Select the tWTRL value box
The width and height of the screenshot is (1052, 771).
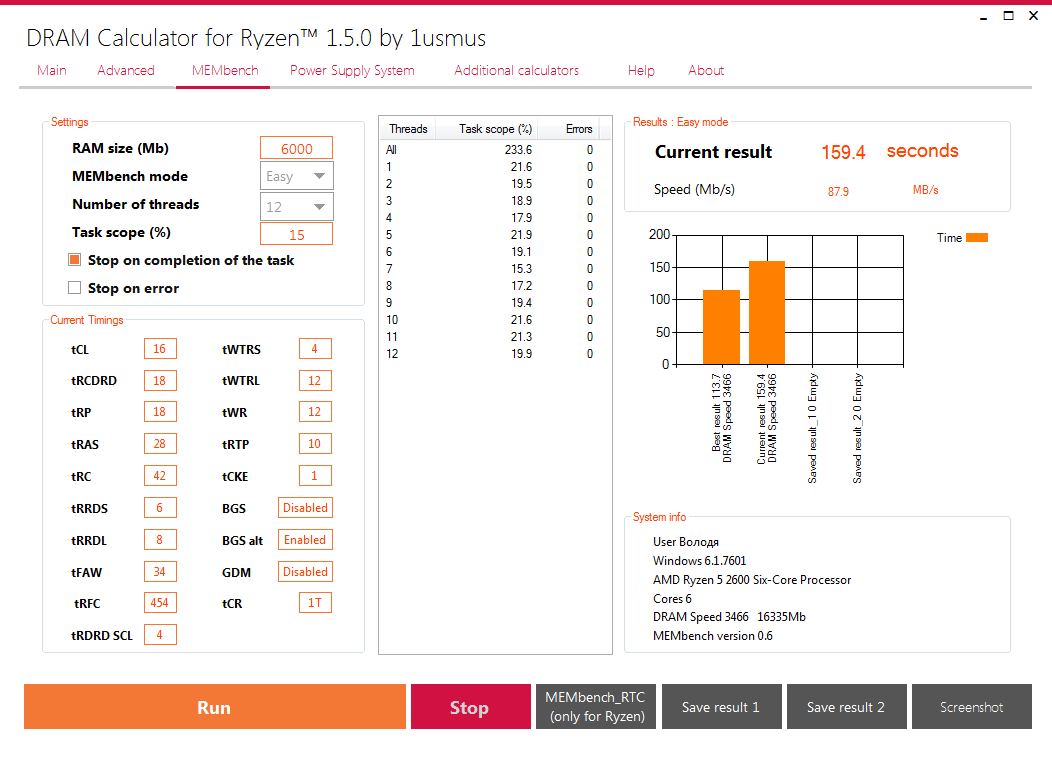(315, 380)
